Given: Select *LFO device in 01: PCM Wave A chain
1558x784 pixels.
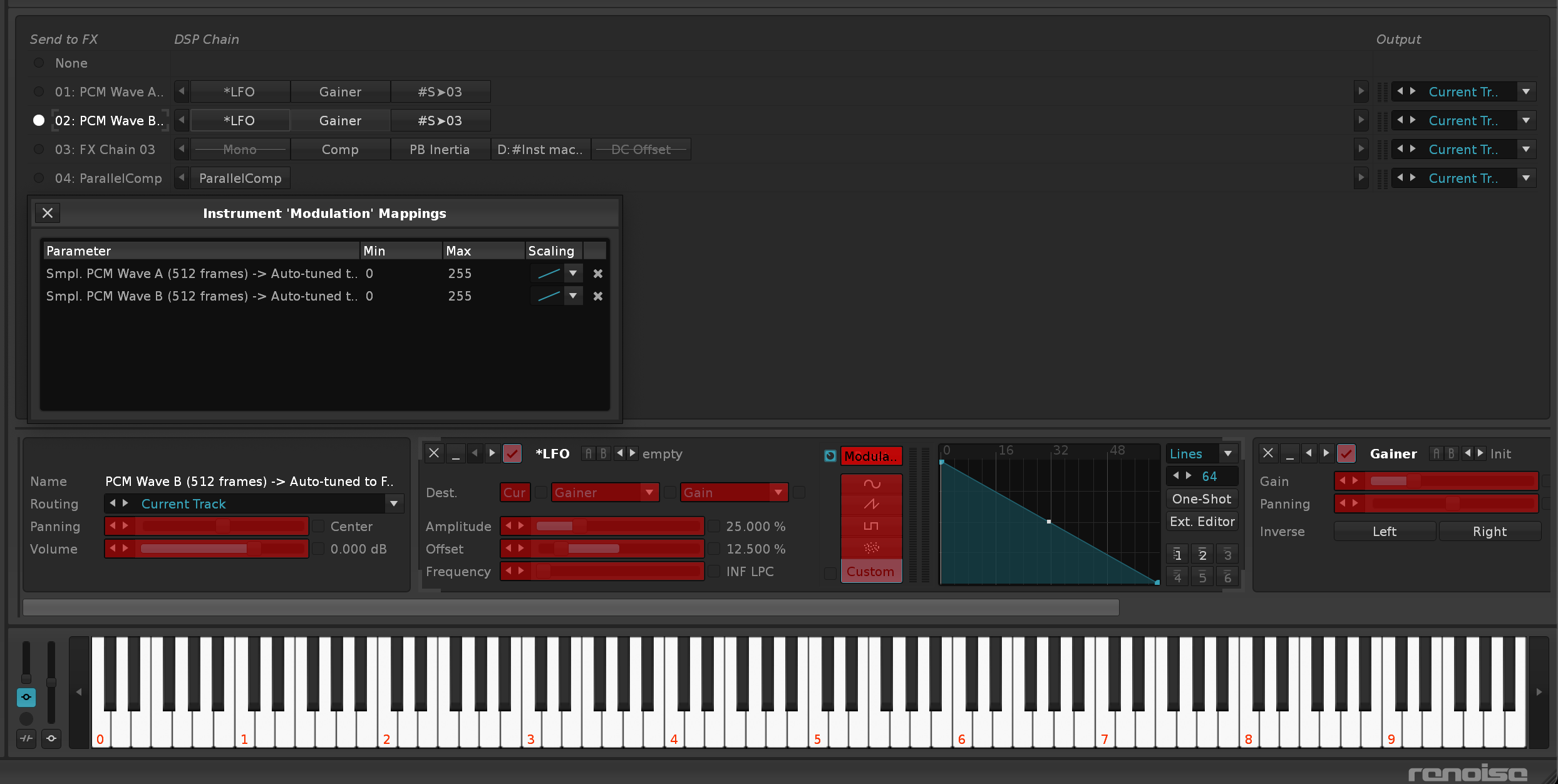Looking at the screenshot, I should click(x=240, y=91).
